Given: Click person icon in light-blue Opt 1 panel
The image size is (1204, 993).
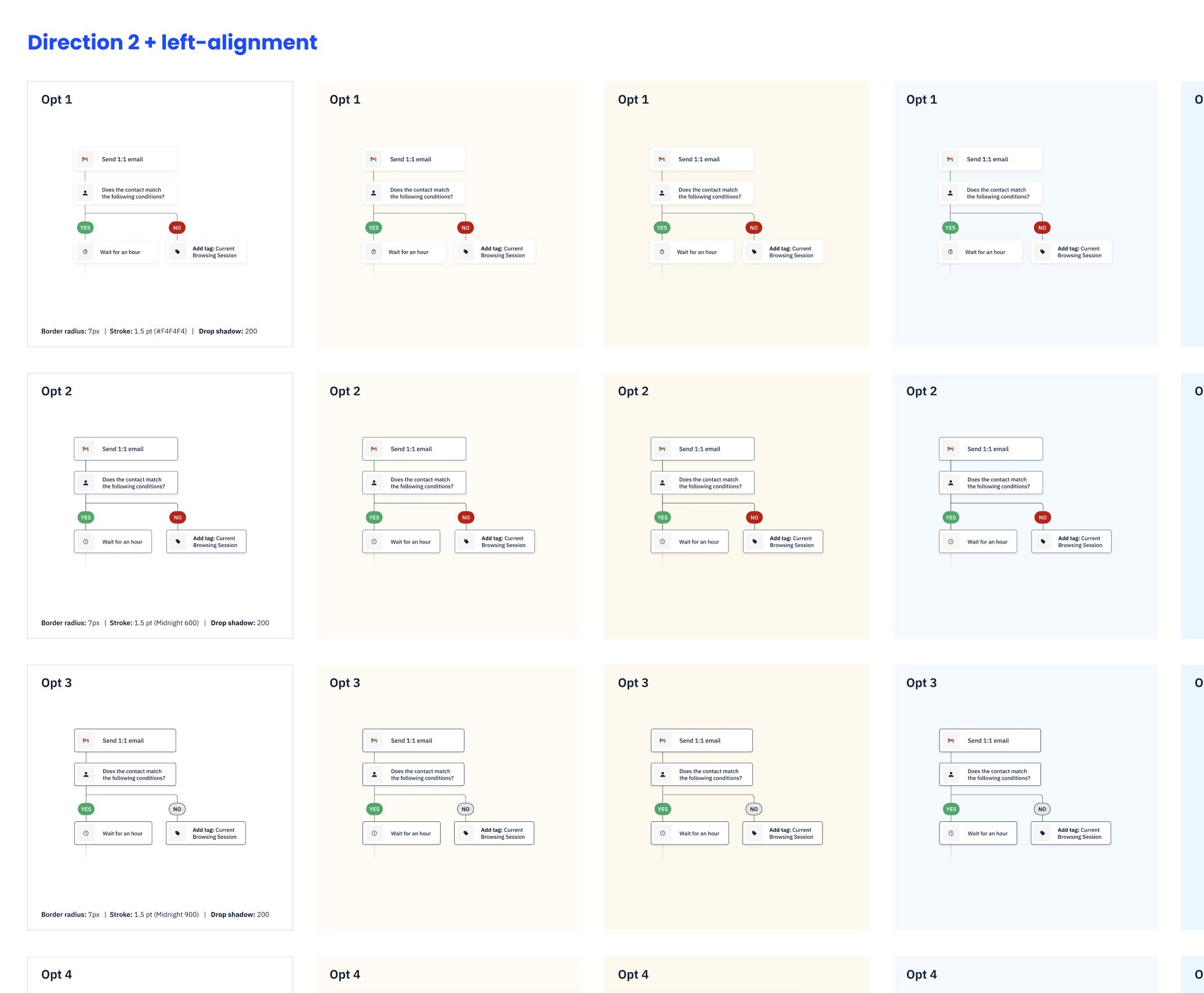Looking at the screenshot, I should pyautogui.click(x=950, y=193).
